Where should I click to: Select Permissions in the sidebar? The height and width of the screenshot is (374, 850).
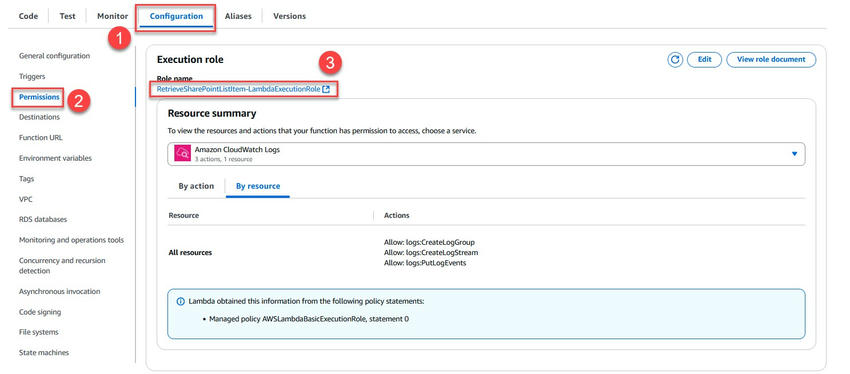(x=39, y=97)
